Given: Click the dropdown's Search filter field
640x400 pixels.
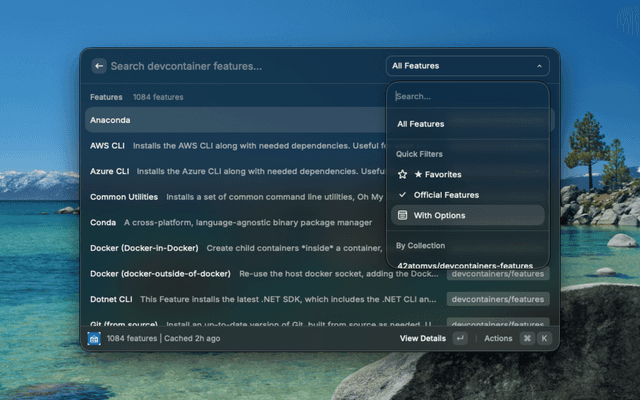Looking at the screenshot, I should tap(466, 97).
